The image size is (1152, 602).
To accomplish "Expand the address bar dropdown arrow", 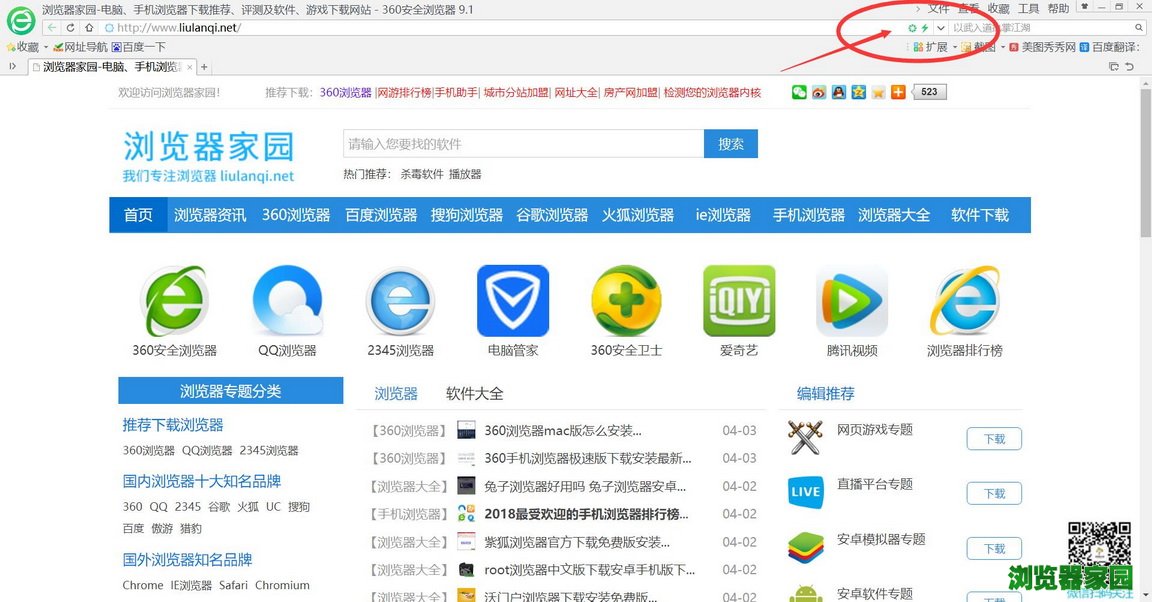I will click(x=941, y=28).
